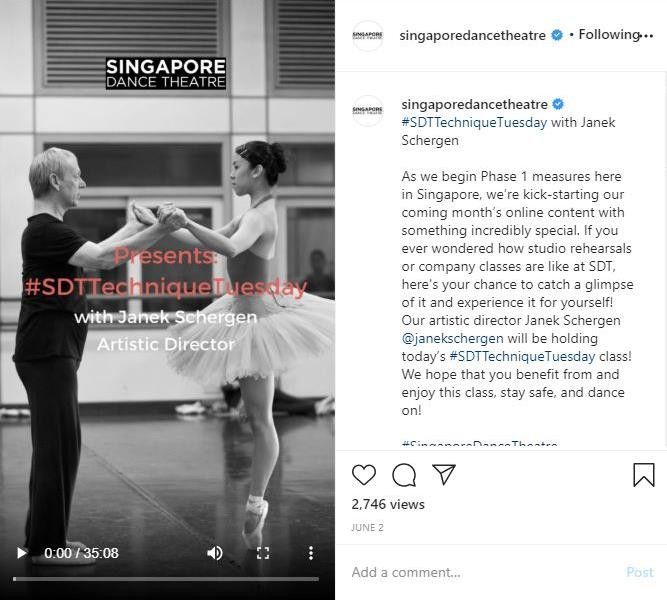This screenshot has width=667, height=600.
Task: Open @janekschergen mention link
Action: point(452,338)
